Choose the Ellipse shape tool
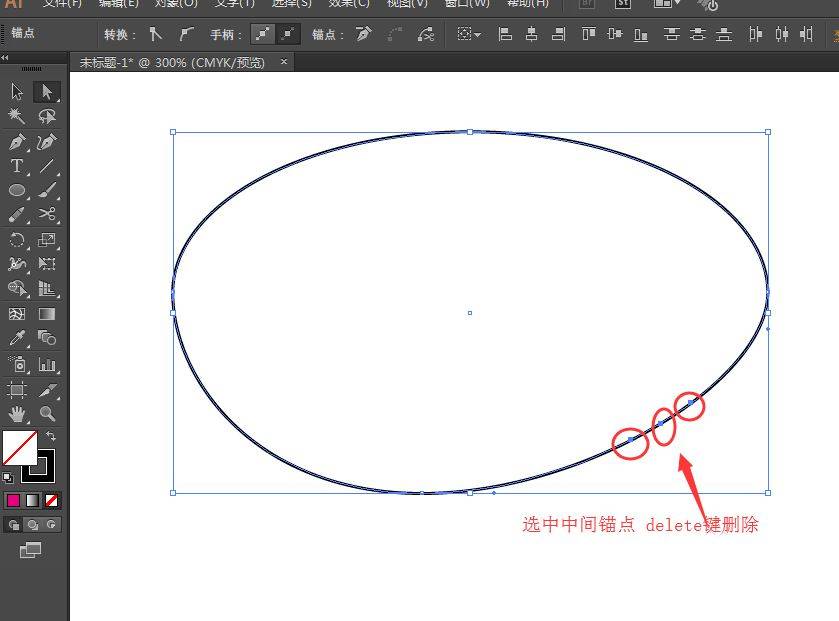The width and height of the screenshot is (839, 621). (x=17, y=190)
